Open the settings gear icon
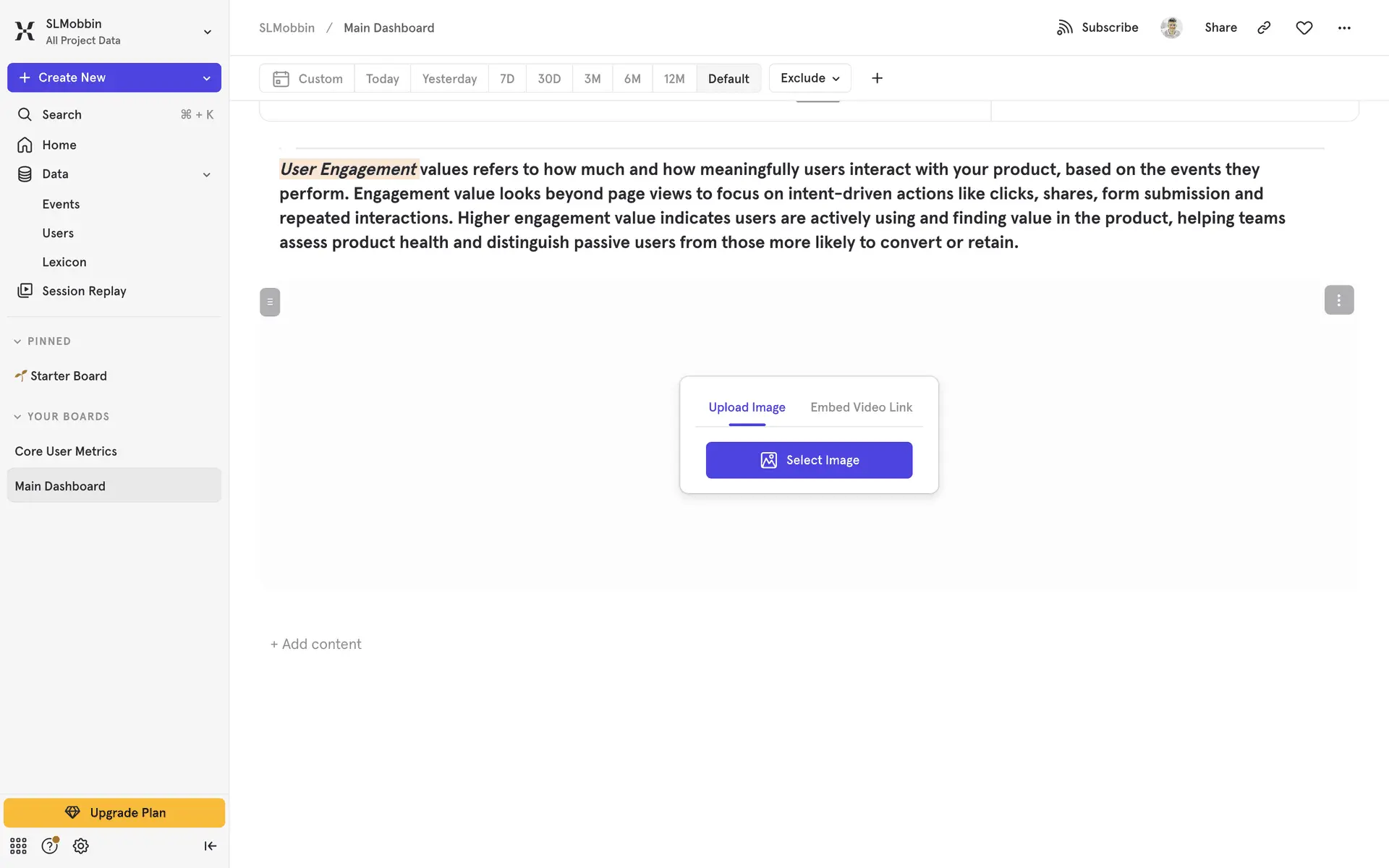The height and width of the screenshot is (868, 1389). point(81,846)
